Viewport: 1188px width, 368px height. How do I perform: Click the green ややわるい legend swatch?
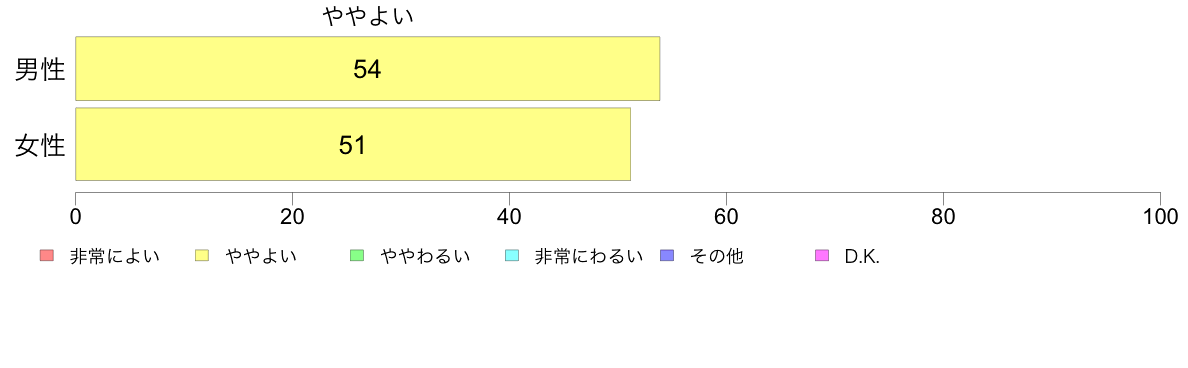point(357,256)
